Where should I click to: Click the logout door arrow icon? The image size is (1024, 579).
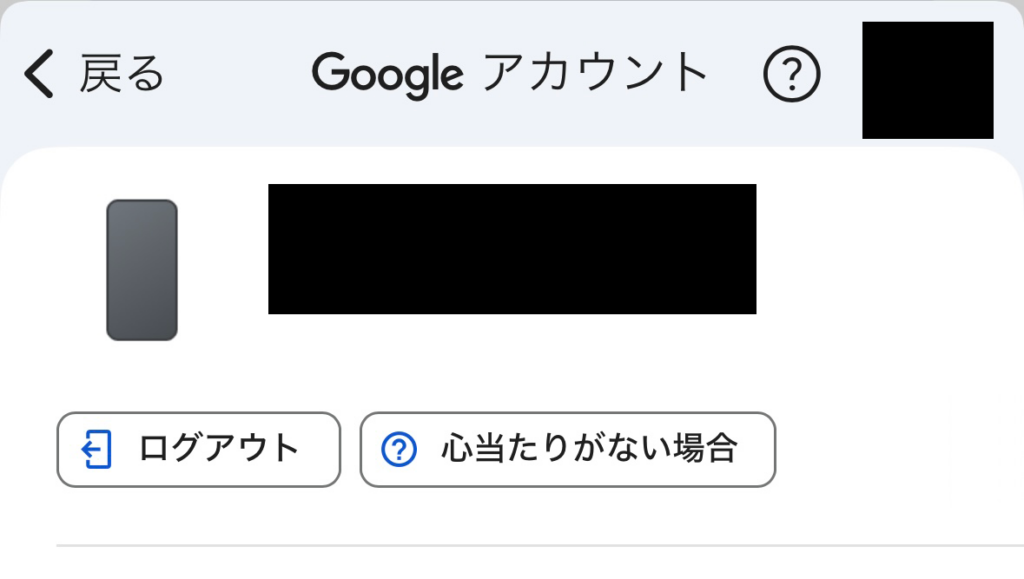[x=95, y=449]
